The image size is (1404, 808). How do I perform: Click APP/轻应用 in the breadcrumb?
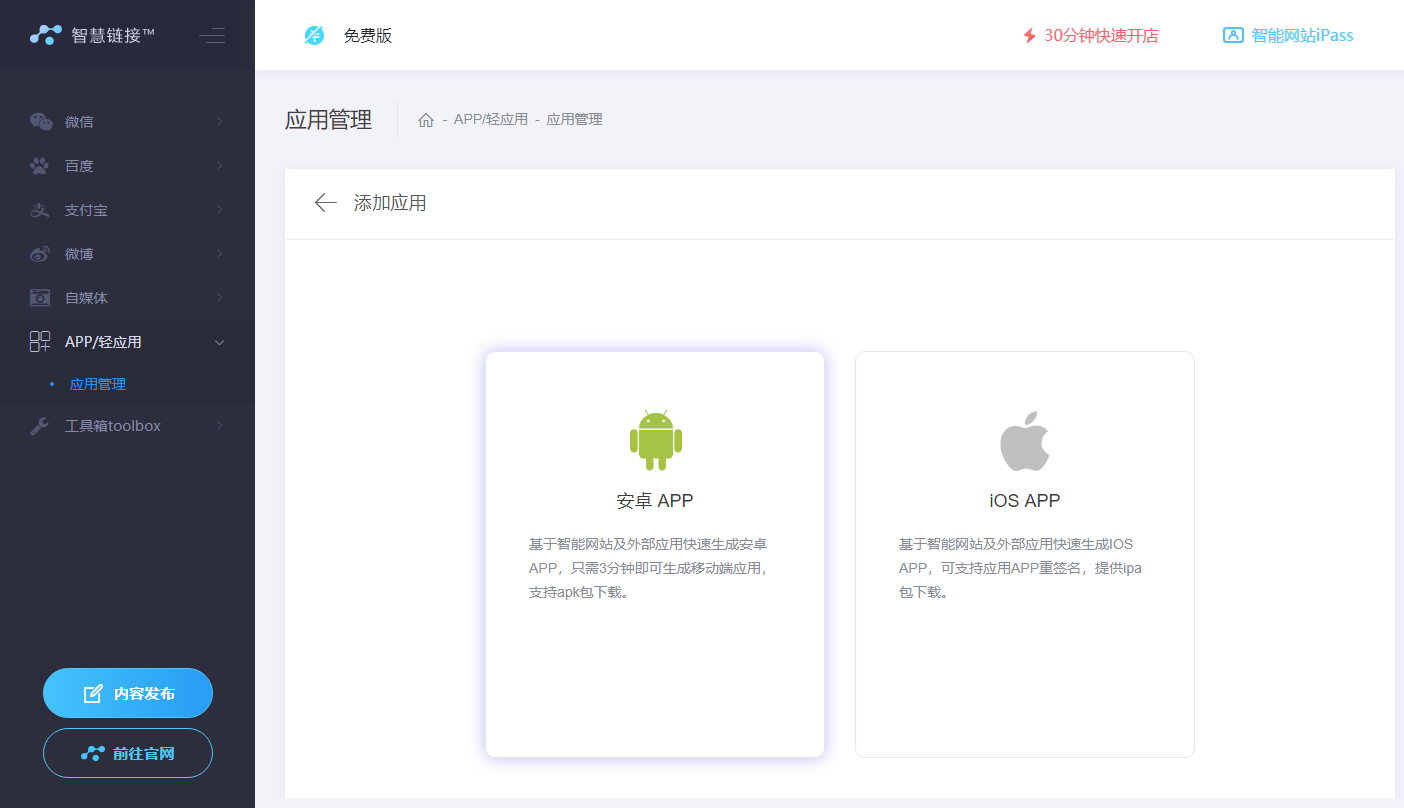pos(491,120)
